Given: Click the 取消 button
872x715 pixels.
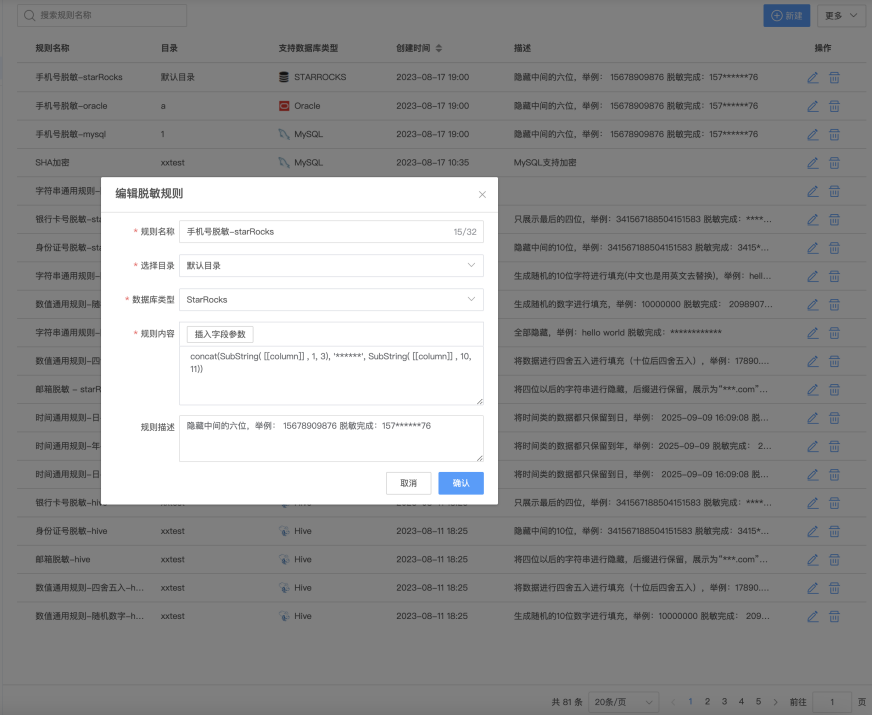Looking at the screenshot, I should 408,483.
